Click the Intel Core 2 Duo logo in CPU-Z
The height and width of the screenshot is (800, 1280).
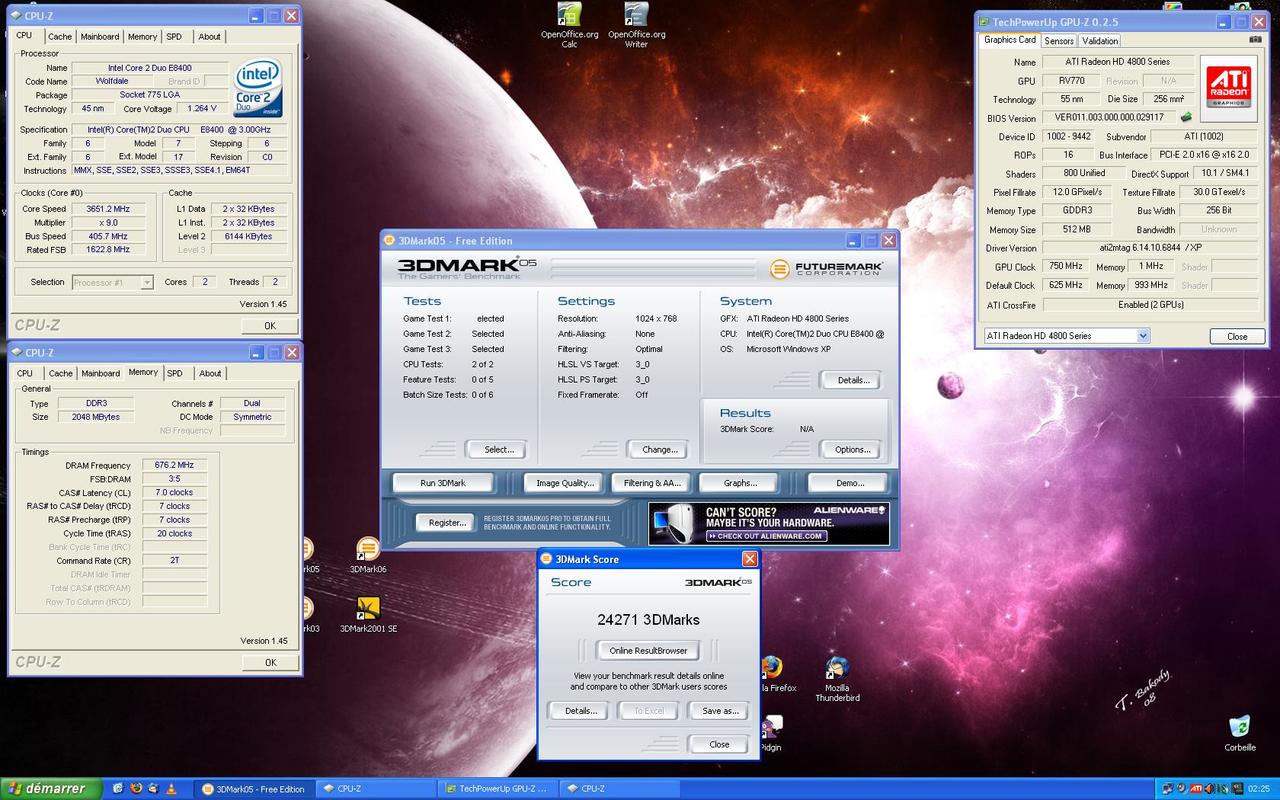pyautogui.click(x=256, y=89)
